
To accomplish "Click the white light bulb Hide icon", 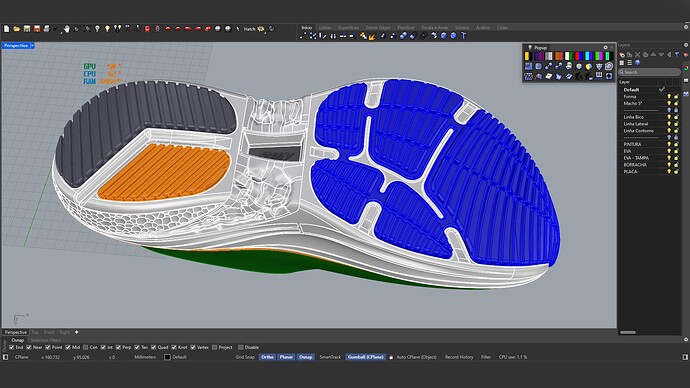I will (97, 29).
